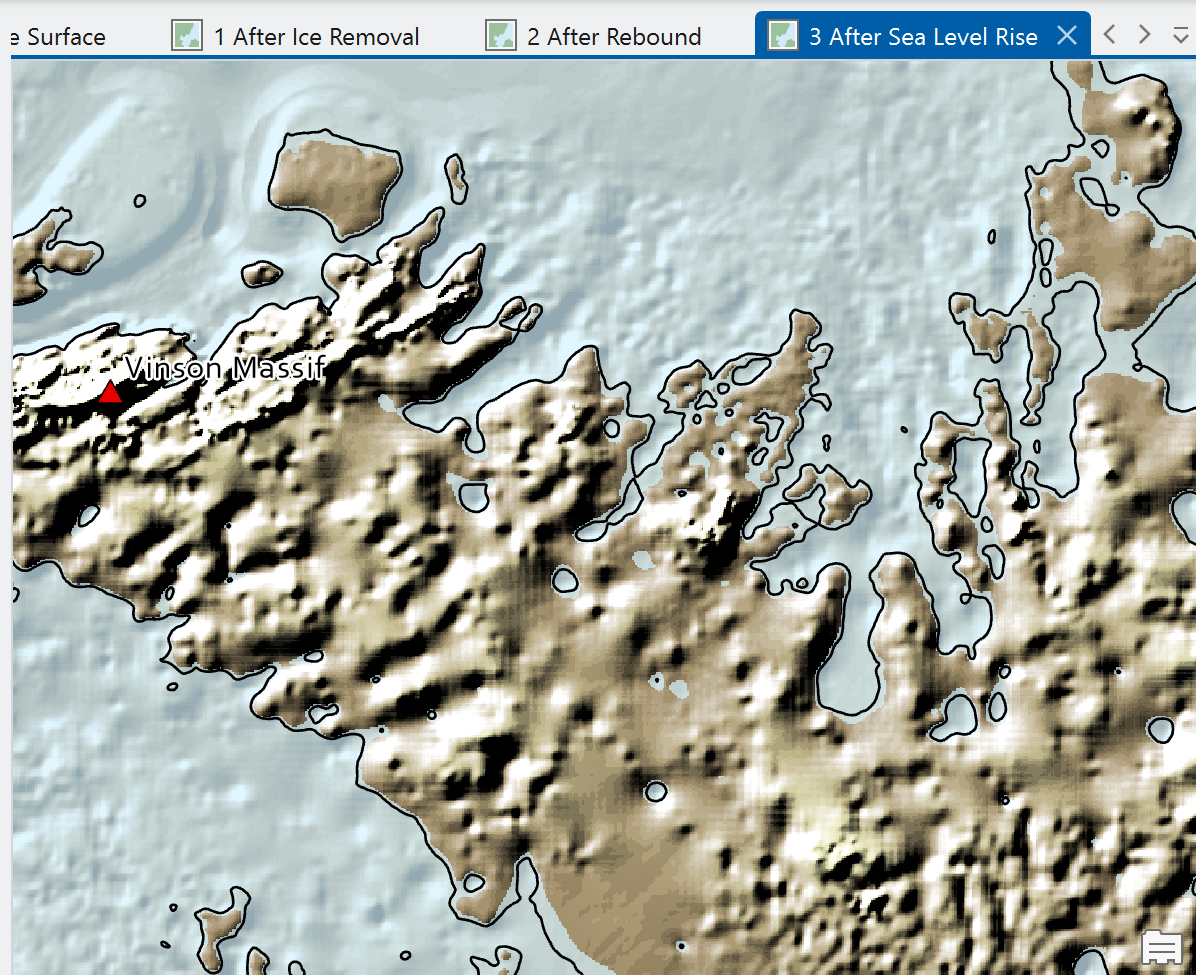Click map icon on 3 After Sea Level Rise tab

point(783,35)
